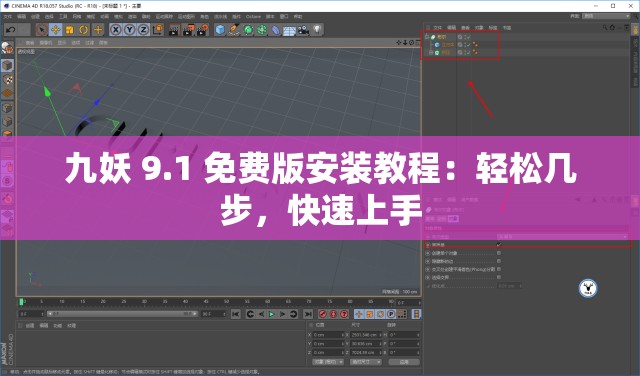This screenshot has height=376, width=640.
Task: Toggle the Y axis lock
Action: 130,29
